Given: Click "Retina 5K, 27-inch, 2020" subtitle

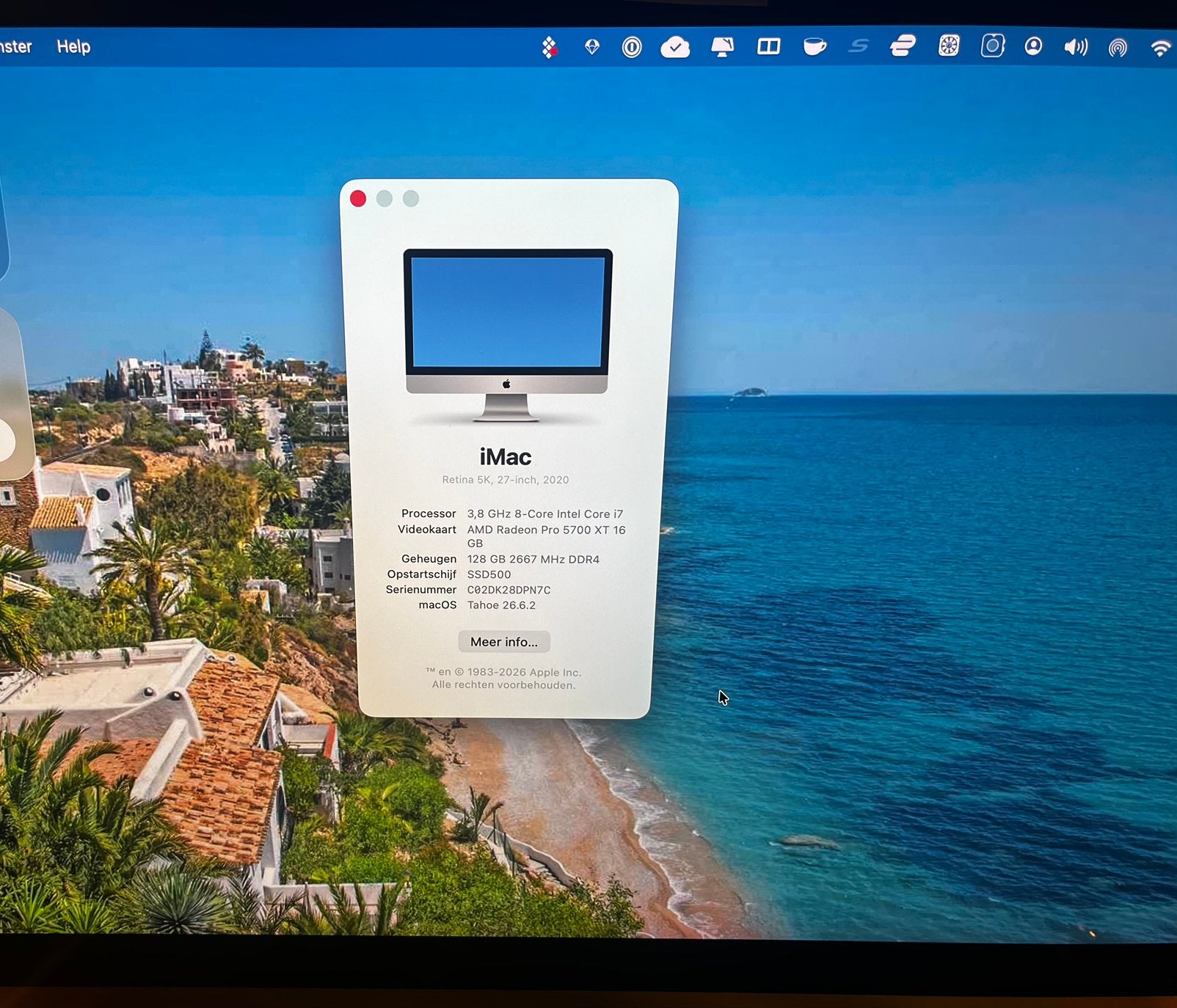Looking at the screenshot, I should click(x=506, y=480).
